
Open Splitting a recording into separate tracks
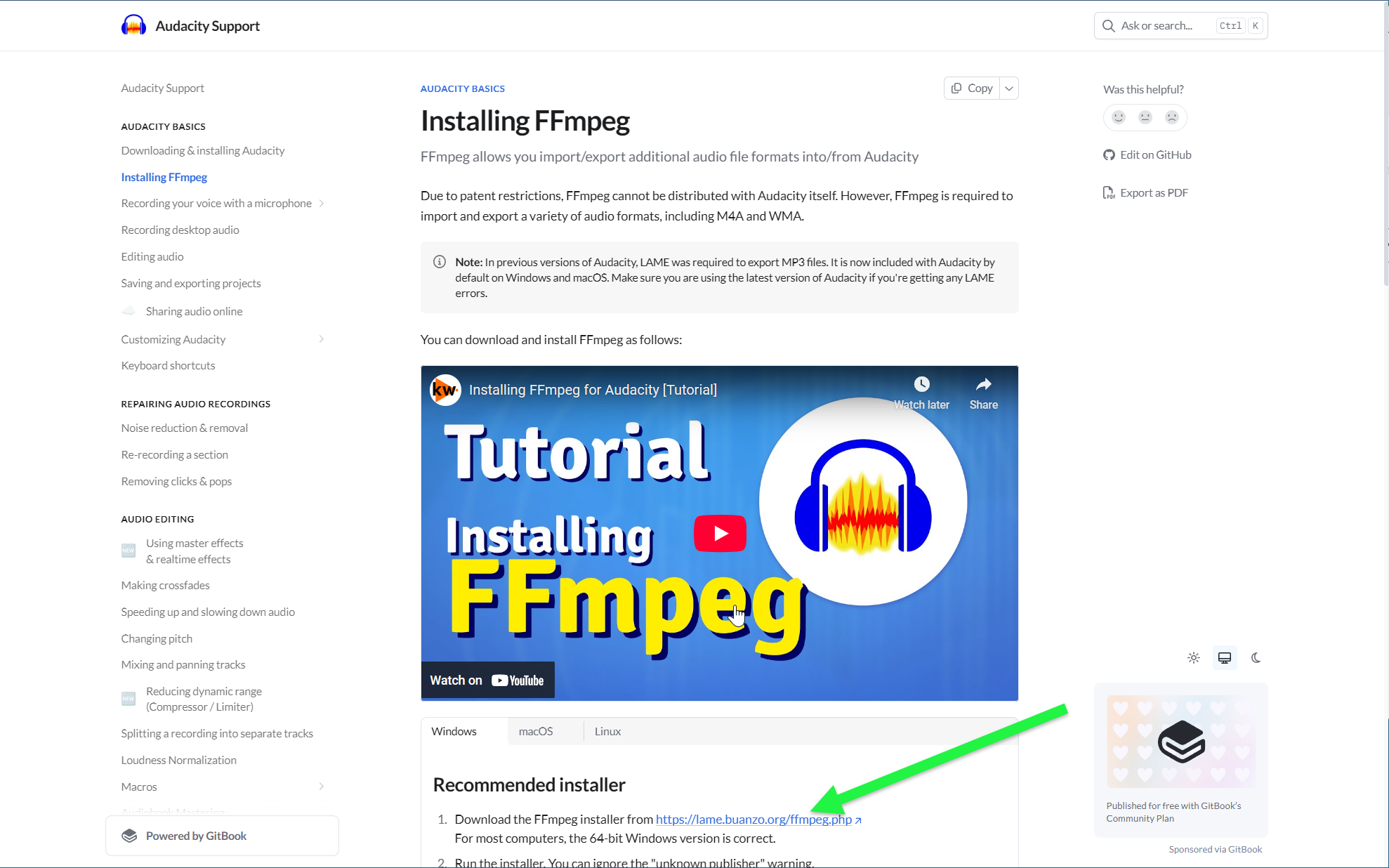click(217, 734)
